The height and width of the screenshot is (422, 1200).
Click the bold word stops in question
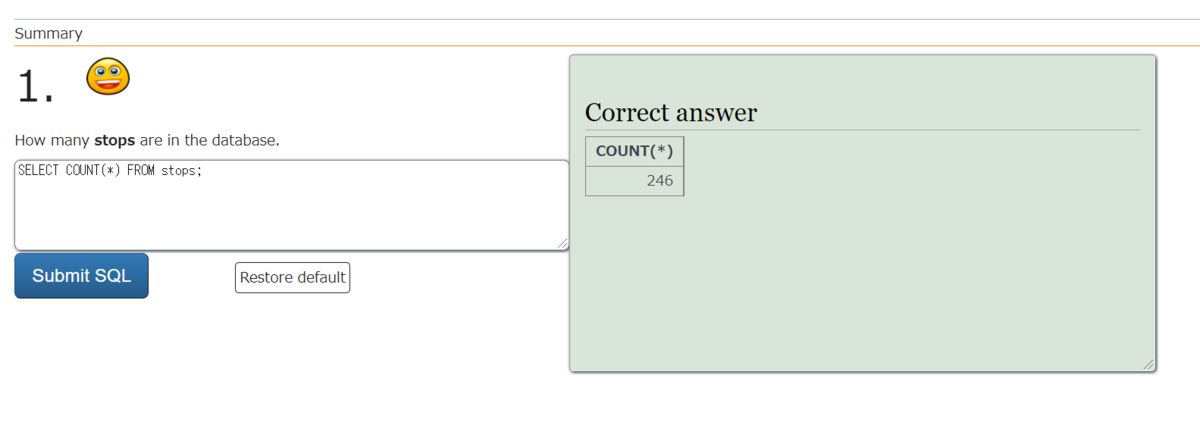click(x=114, y=140)
